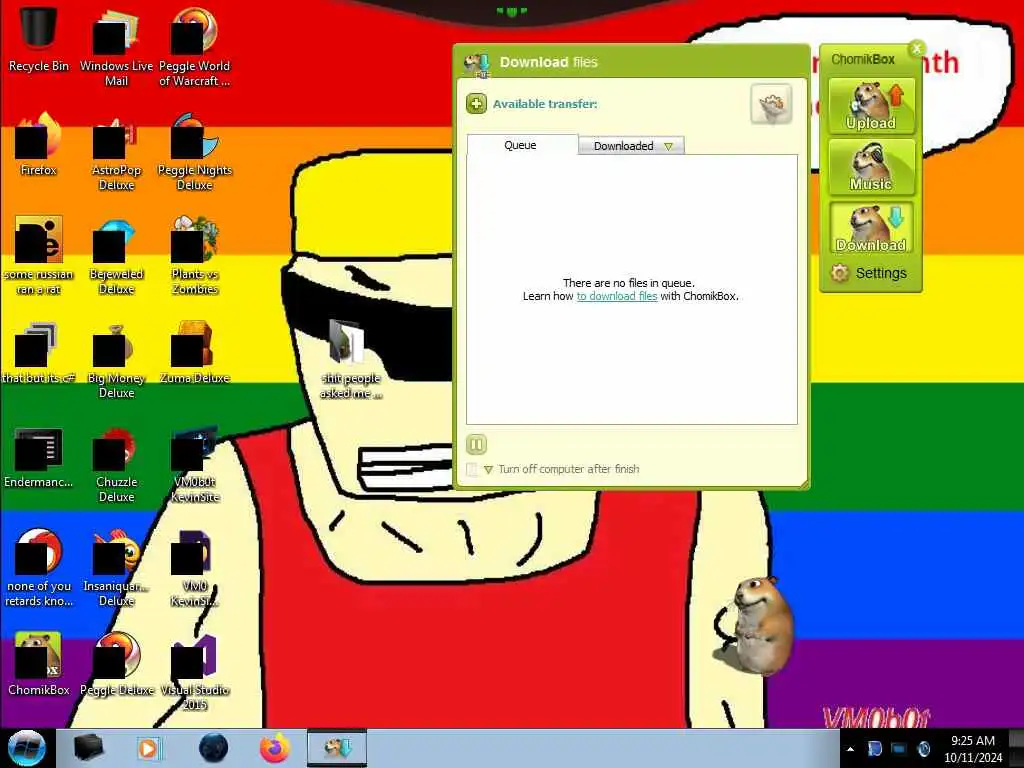Click the dark globe taskbar icon
Screen dimensions: 1024x768
213,748
